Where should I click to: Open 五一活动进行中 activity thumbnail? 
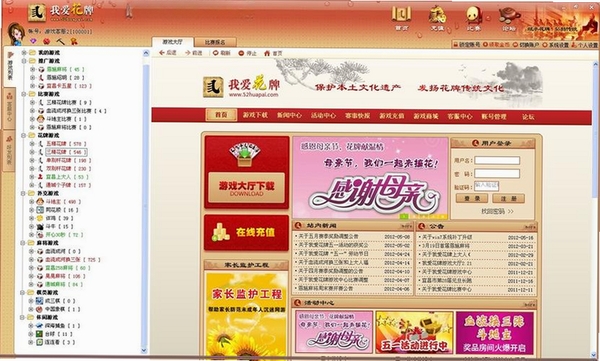tap(414, 332)
